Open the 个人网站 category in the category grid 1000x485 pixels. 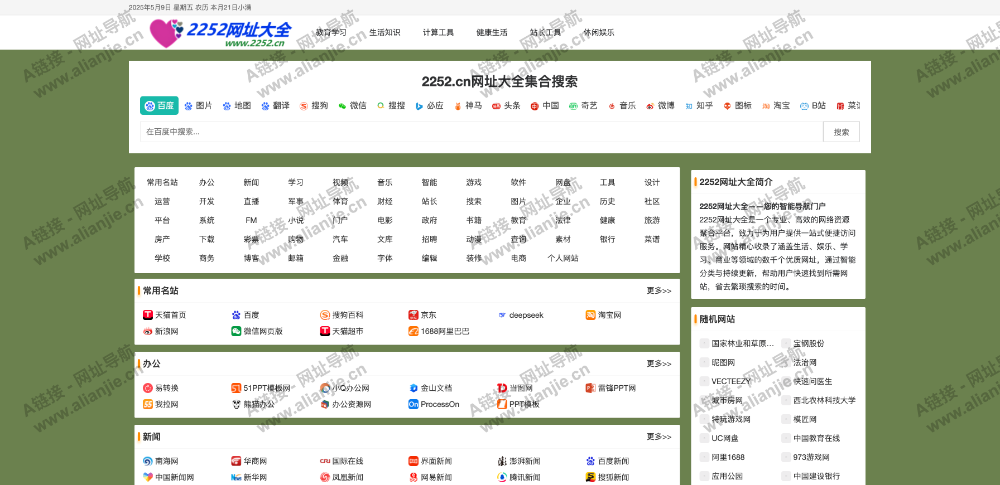click(x=563, y=258)
